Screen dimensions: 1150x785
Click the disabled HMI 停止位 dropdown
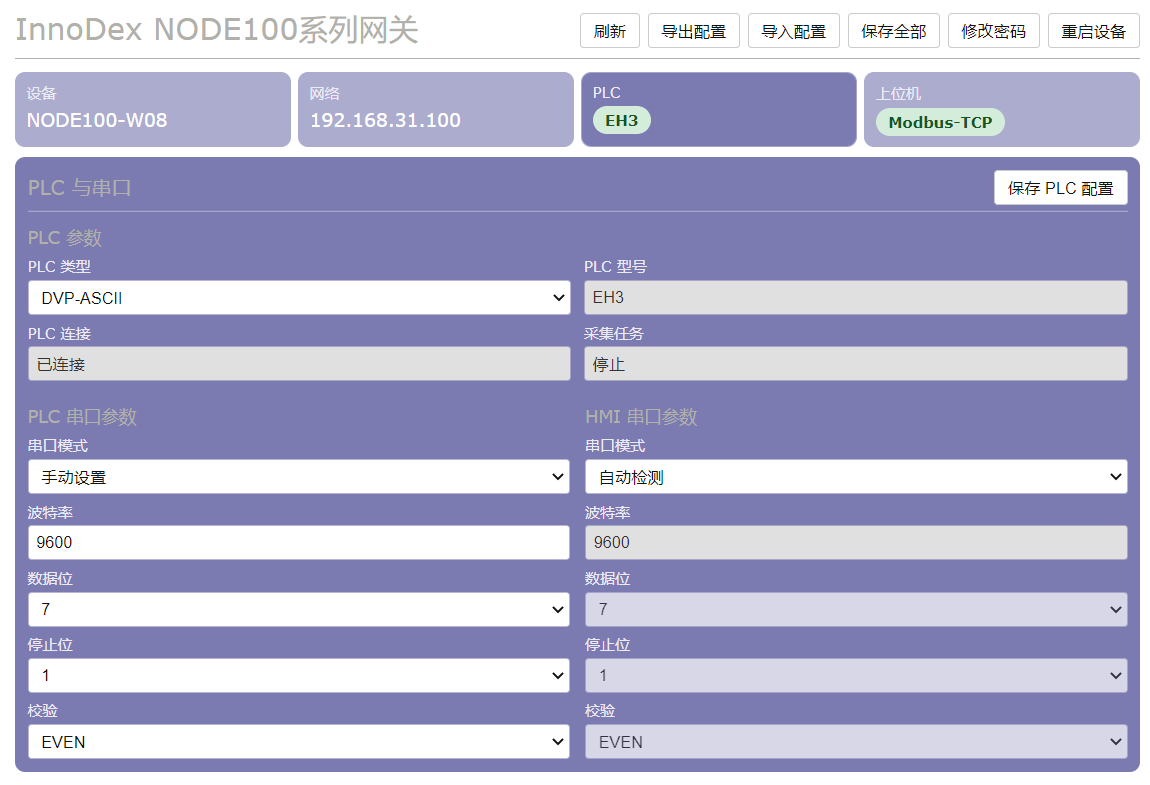tap(856, 675)
